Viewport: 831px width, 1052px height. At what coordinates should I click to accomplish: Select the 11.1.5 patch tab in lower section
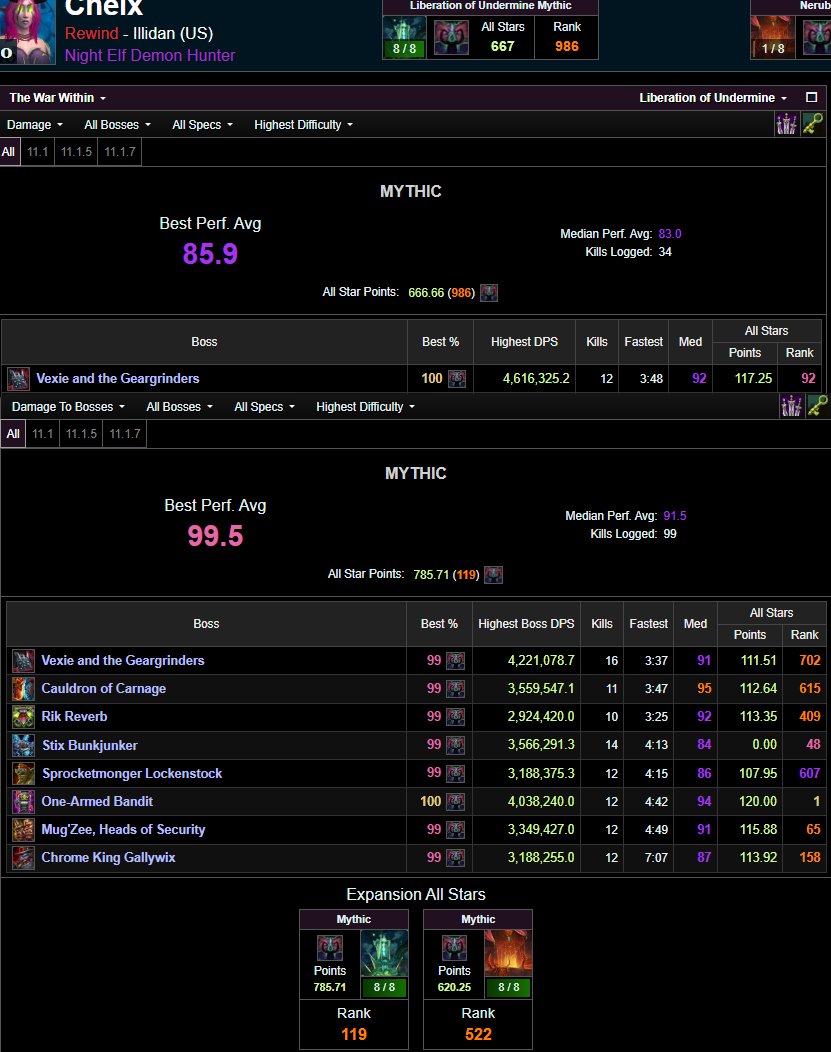pos(81,433)
